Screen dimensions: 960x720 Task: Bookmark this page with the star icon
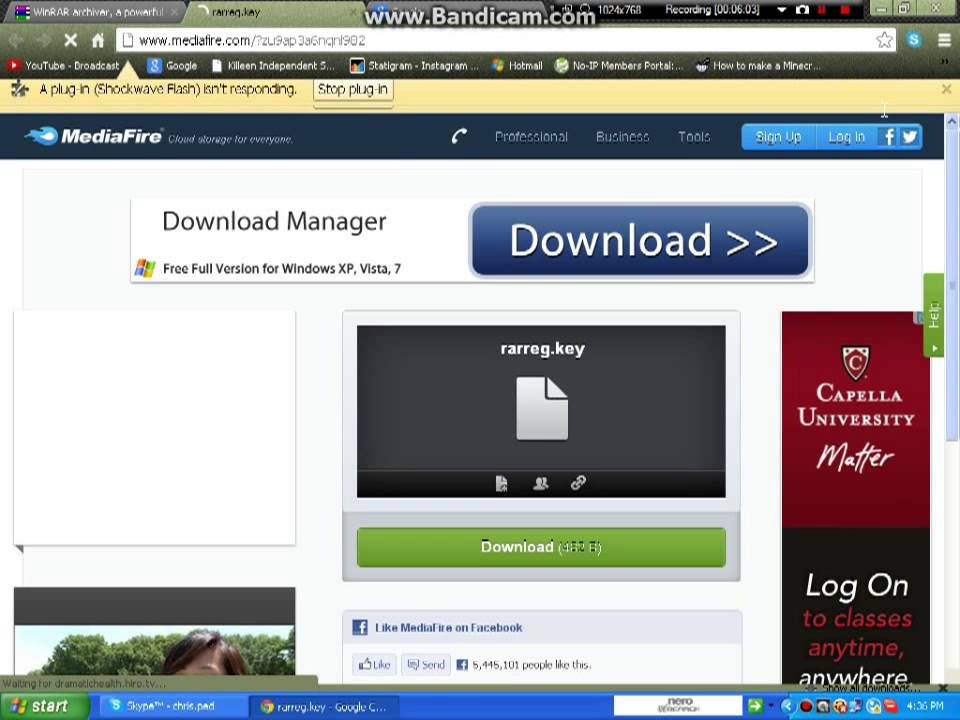tap(884, 40)
